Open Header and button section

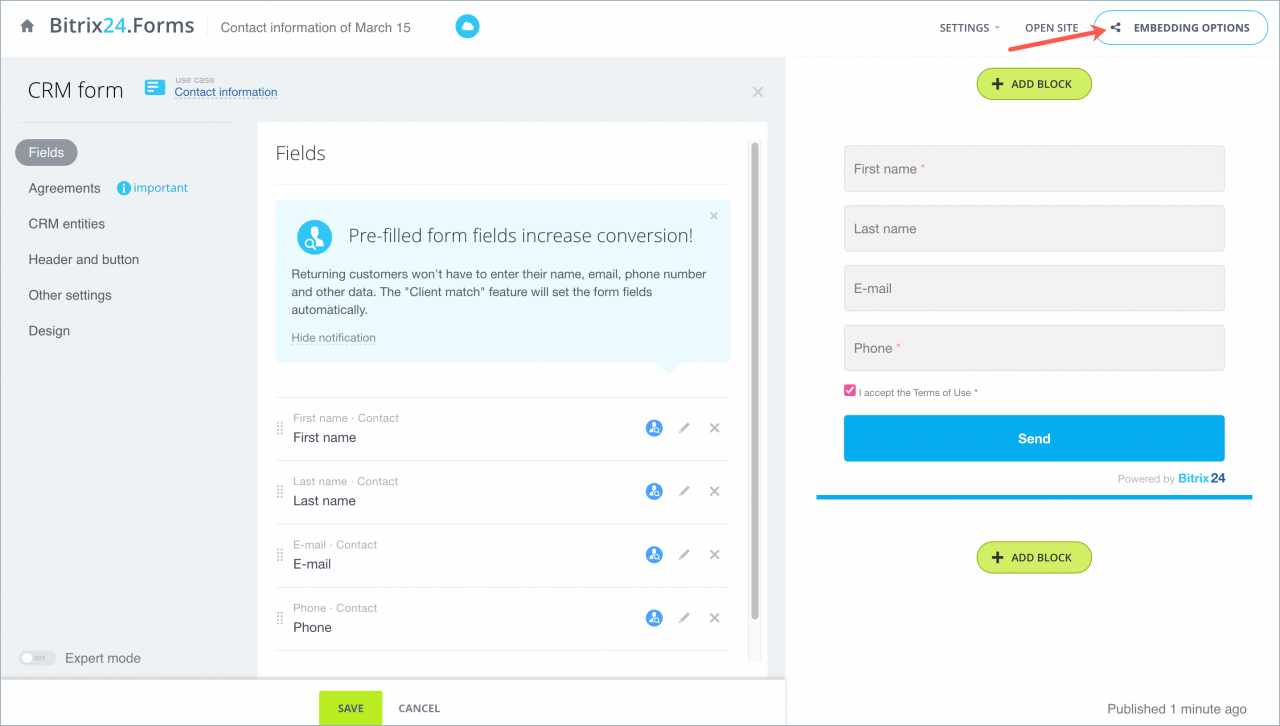pyautogui.click(x=84, y=259)
